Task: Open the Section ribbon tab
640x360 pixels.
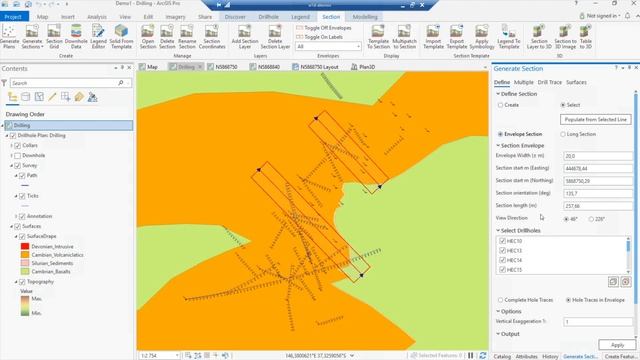Action: coord(331,17)
